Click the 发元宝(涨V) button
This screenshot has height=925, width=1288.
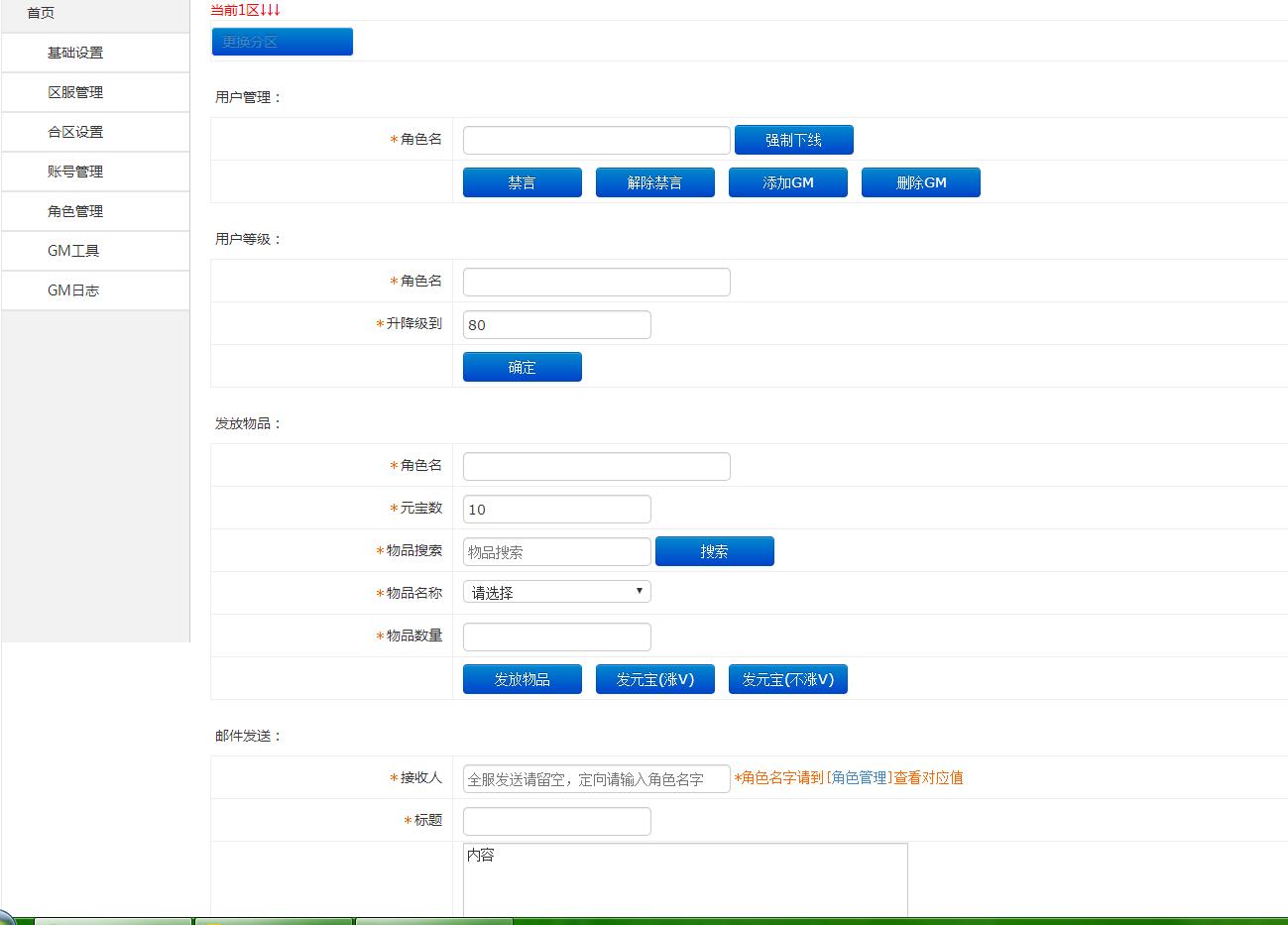coord(654,679)
